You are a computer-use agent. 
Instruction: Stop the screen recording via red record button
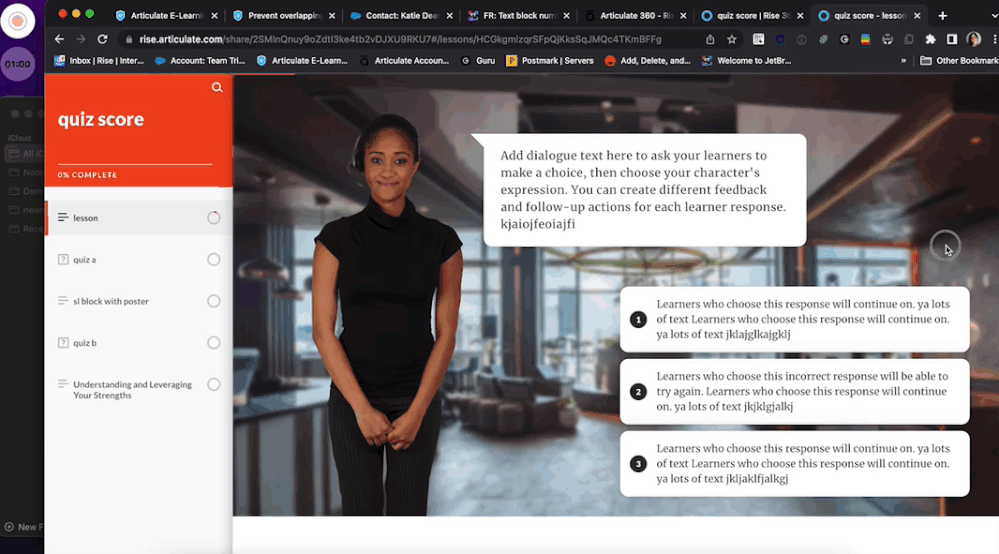pyautogui.click(x=17, y=20)
